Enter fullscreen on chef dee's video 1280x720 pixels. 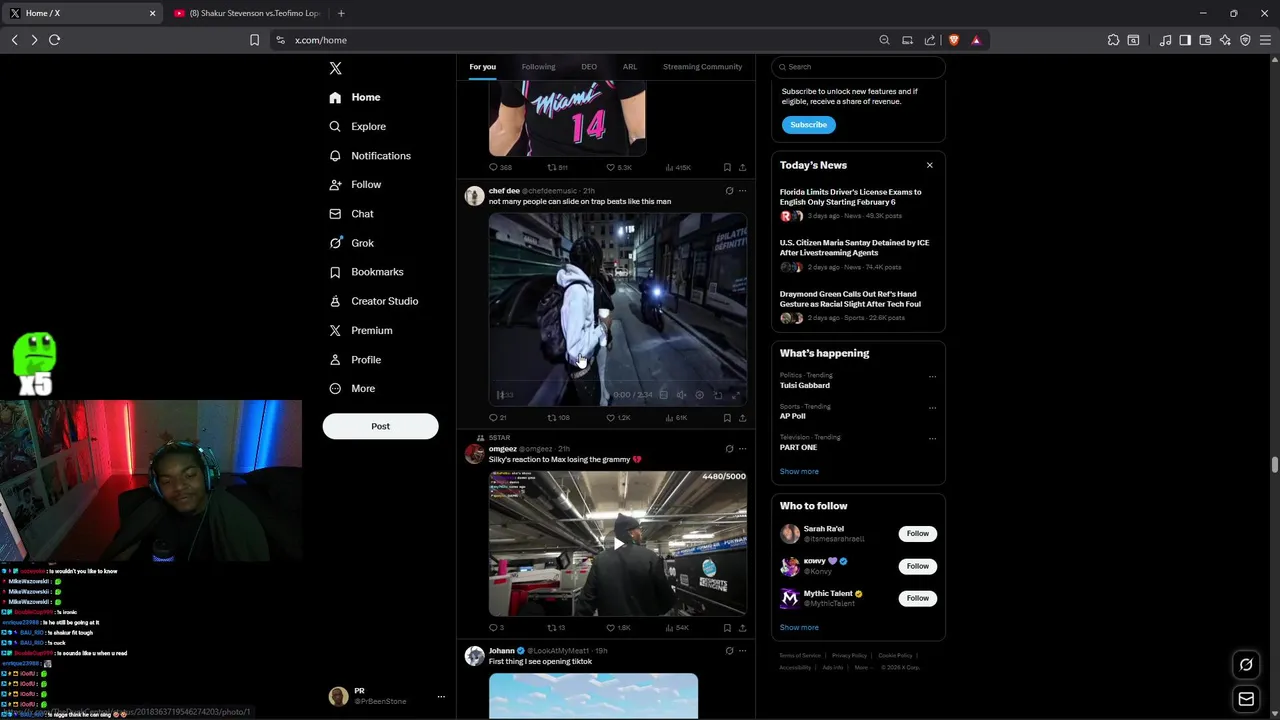coord(735,395)
